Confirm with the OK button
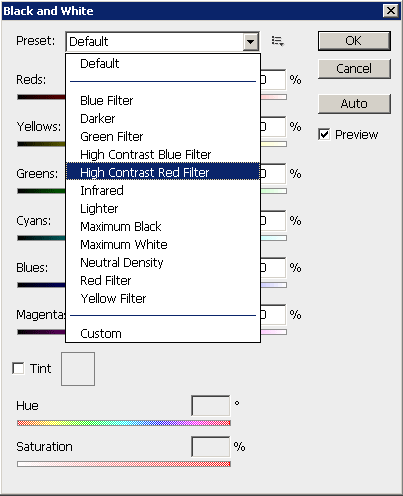The image size is (403, 496). click(x=354, y=41)
